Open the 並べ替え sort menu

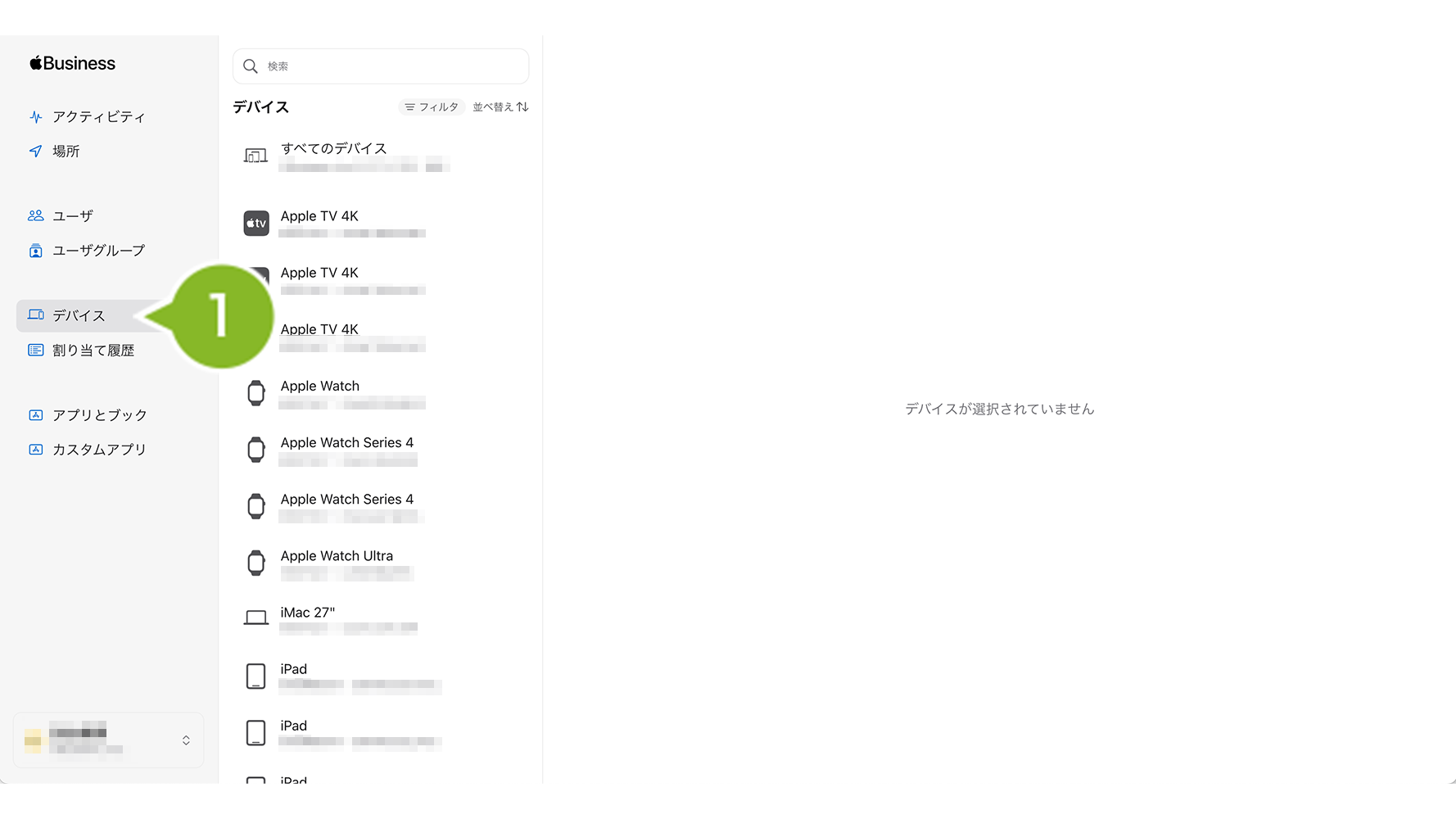500,107
